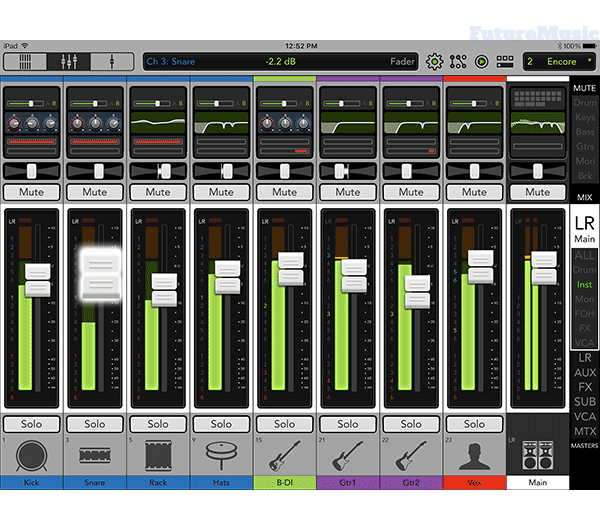The image size is (600, 530).
Task: Mute the Kick channel
Action: tap(32, 192)
